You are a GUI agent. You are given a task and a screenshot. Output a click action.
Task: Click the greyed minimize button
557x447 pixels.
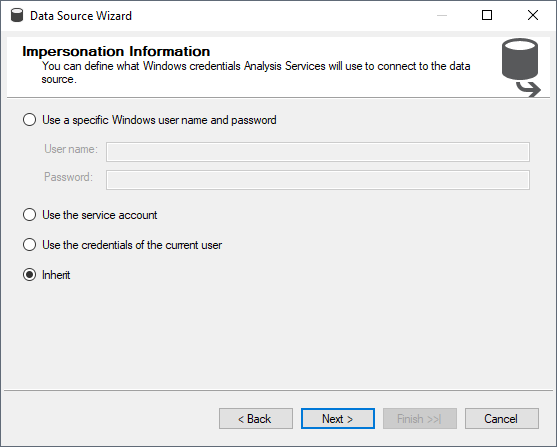coord(442,15)
